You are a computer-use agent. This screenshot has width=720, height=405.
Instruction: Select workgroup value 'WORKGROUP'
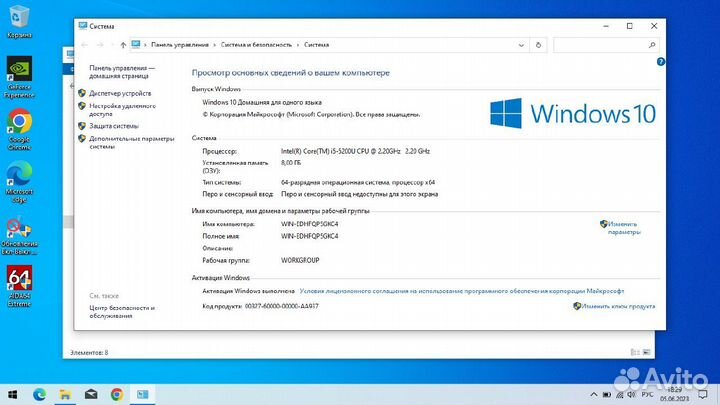click(x=300, y=260)
